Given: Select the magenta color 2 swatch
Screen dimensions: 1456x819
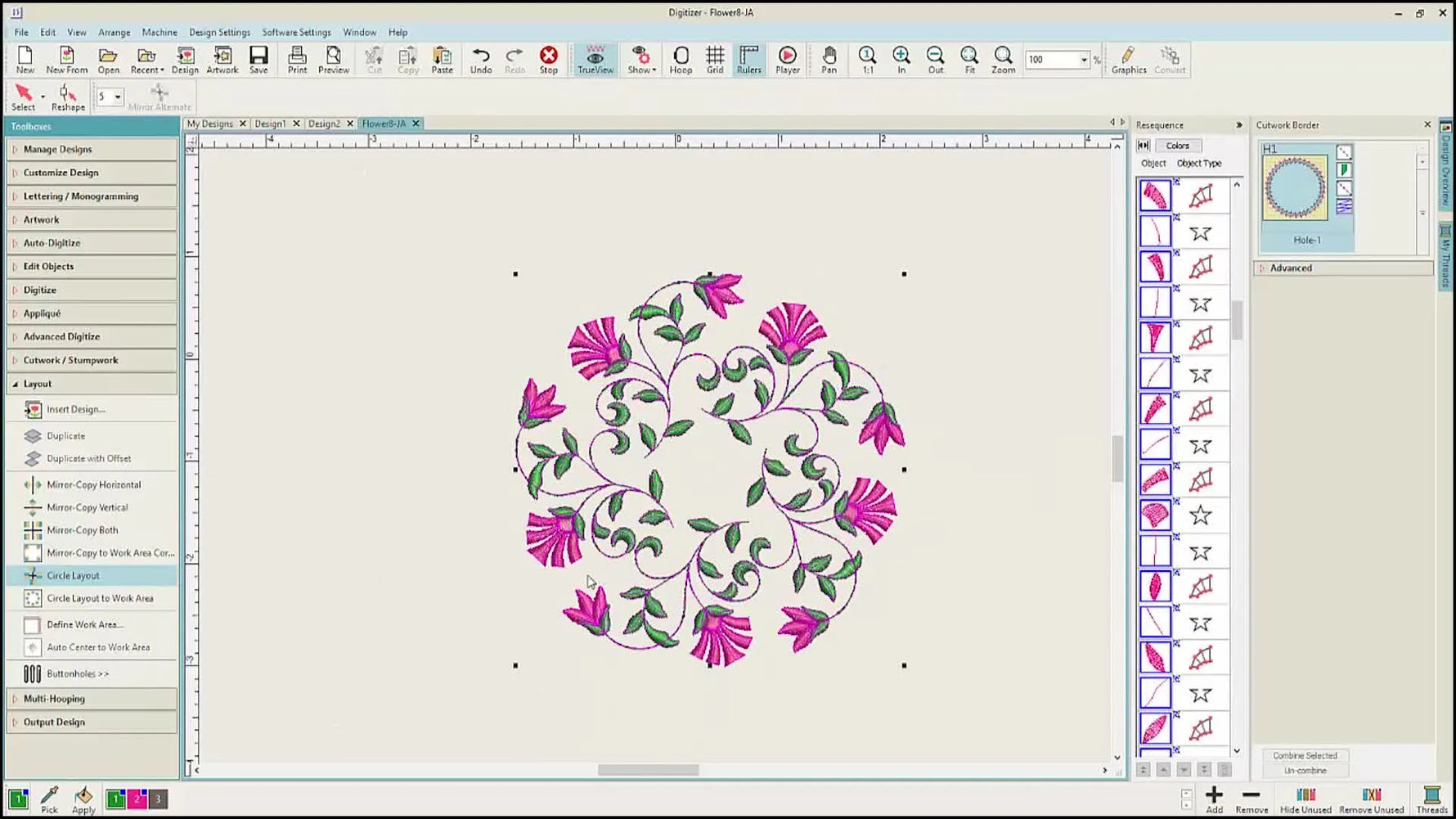Looking at the screenshot, I should pyautogui.click(x=137, y=799).
